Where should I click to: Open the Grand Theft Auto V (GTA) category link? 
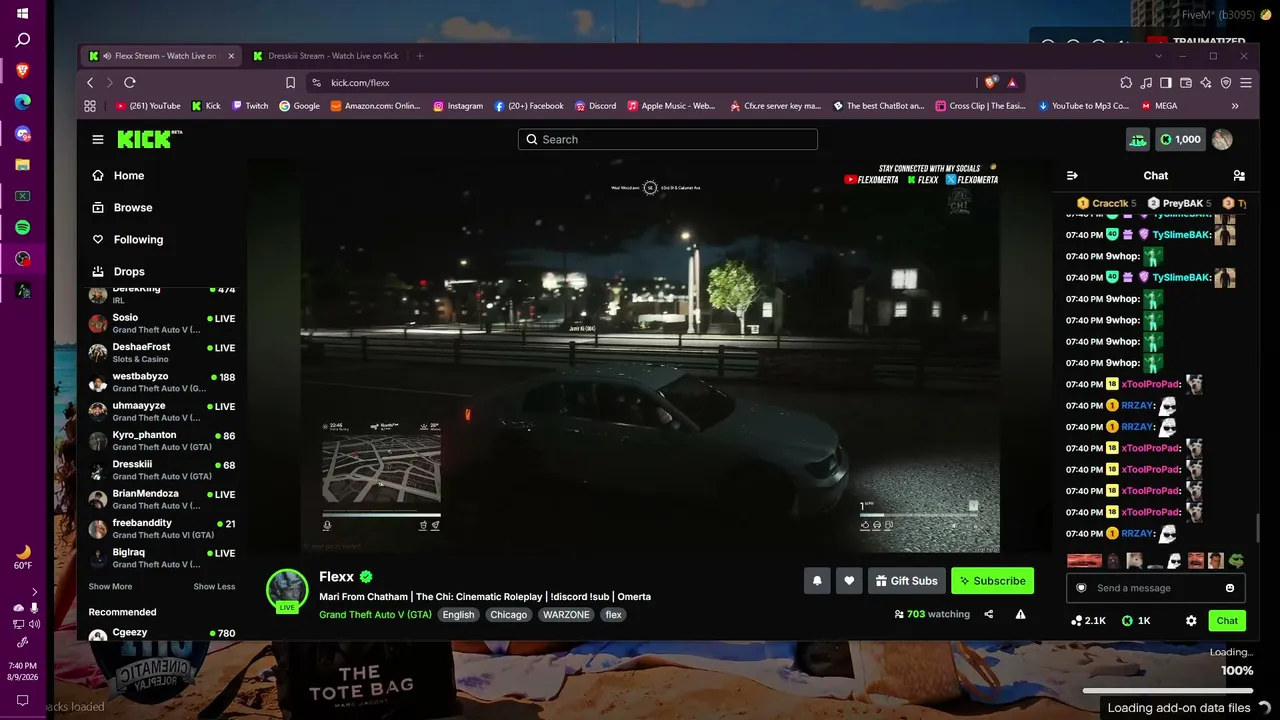375,614
